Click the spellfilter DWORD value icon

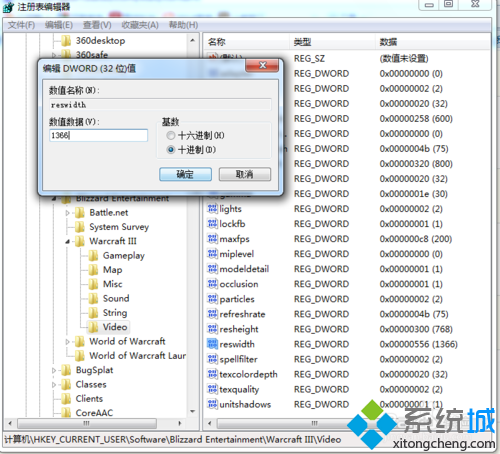click(x=212, y=359)
